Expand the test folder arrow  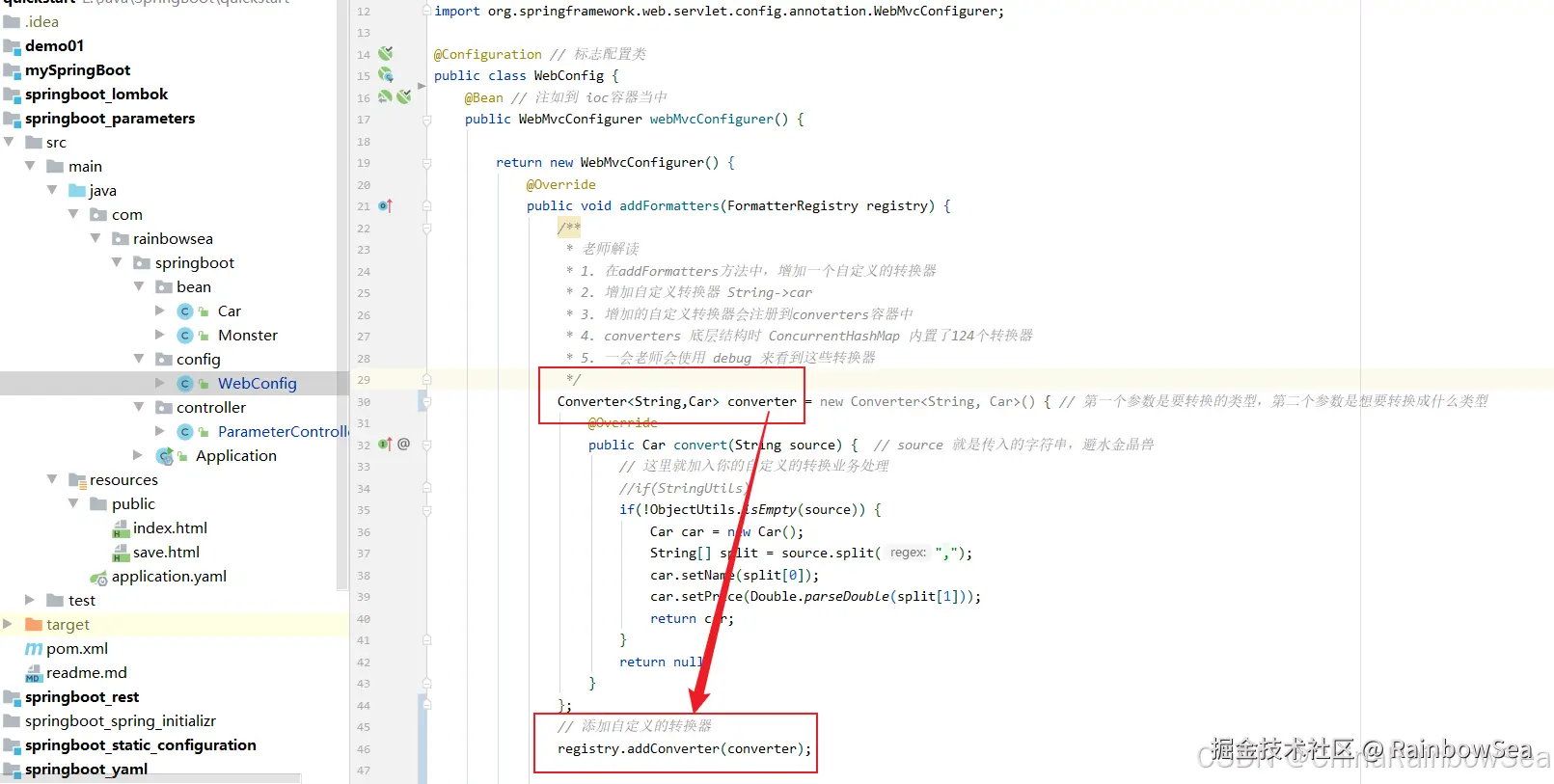pos(30,600)
